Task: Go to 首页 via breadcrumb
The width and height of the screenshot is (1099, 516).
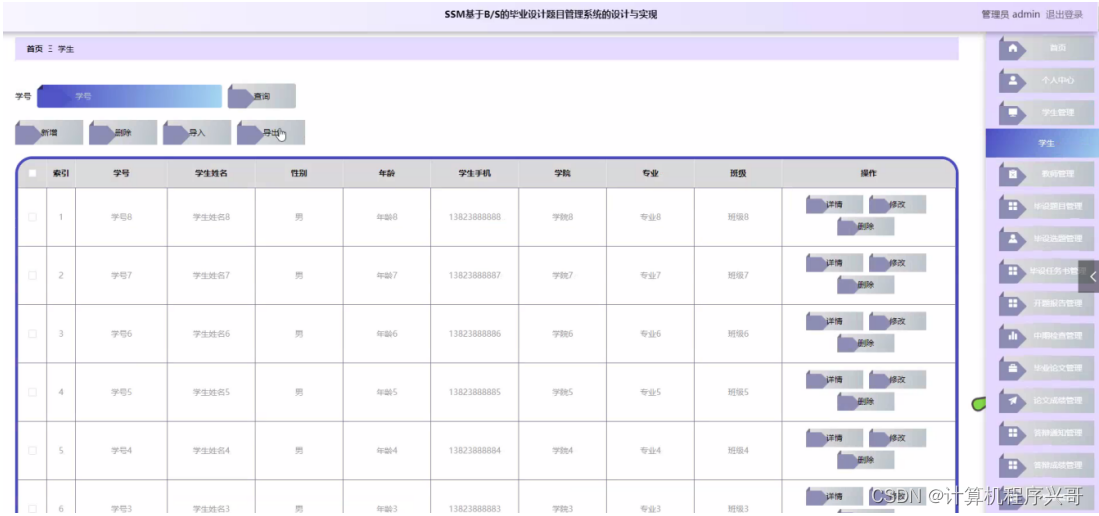Action: point(34,49)
